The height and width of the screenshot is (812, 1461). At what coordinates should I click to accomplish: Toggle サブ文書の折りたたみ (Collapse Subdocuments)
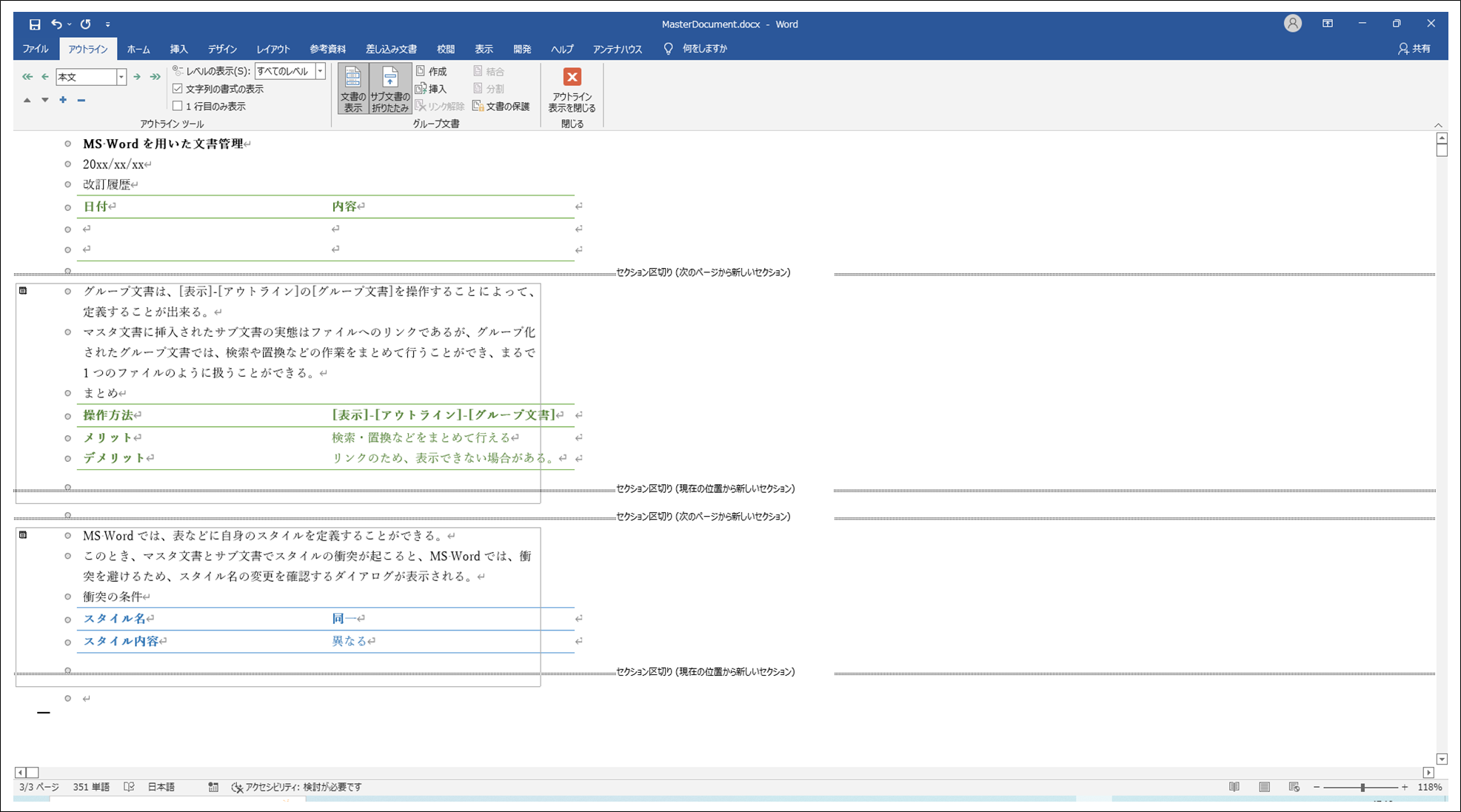point(390,89)
